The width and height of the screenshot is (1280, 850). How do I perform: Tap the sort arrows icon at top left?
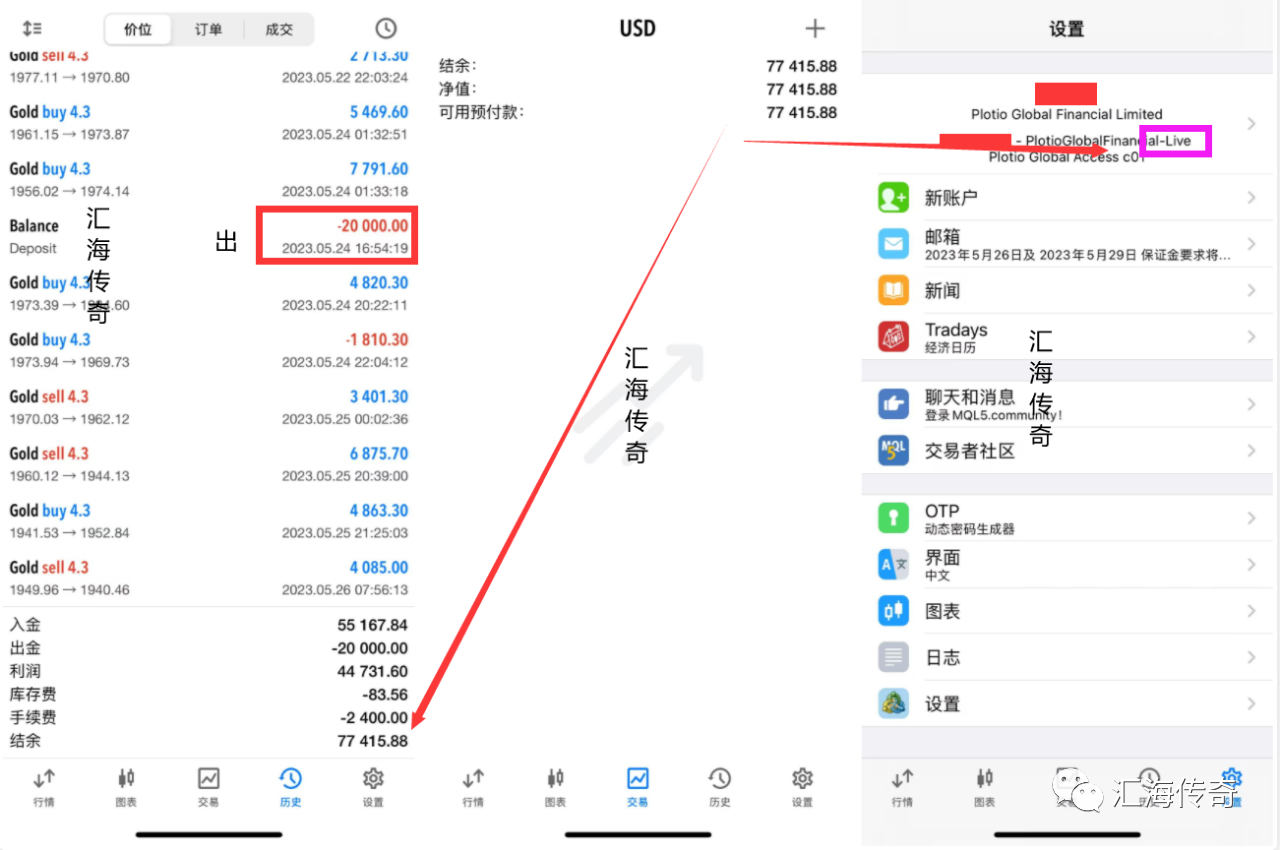[32, 29]
